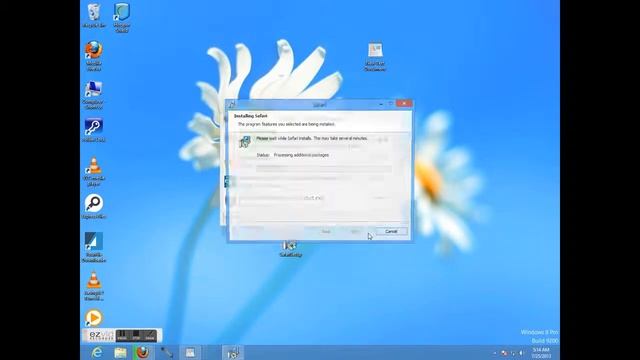Minimize the Safari installer window
640x360 pixels.
coord(381,104)
